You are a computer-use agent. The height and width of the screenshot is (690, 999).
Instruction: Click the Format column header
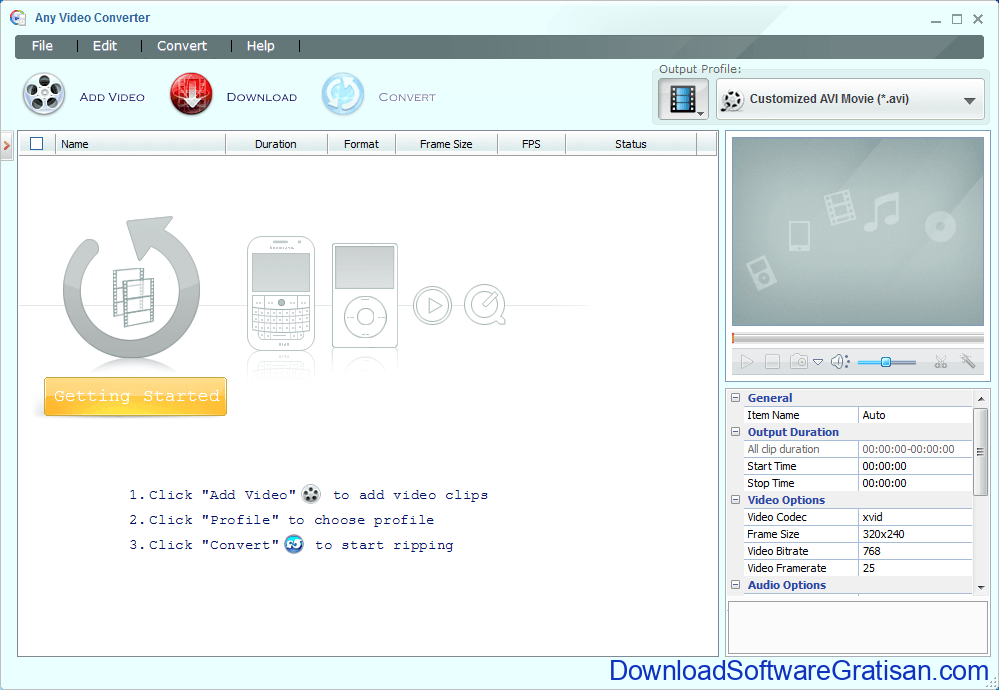point(361,144)
